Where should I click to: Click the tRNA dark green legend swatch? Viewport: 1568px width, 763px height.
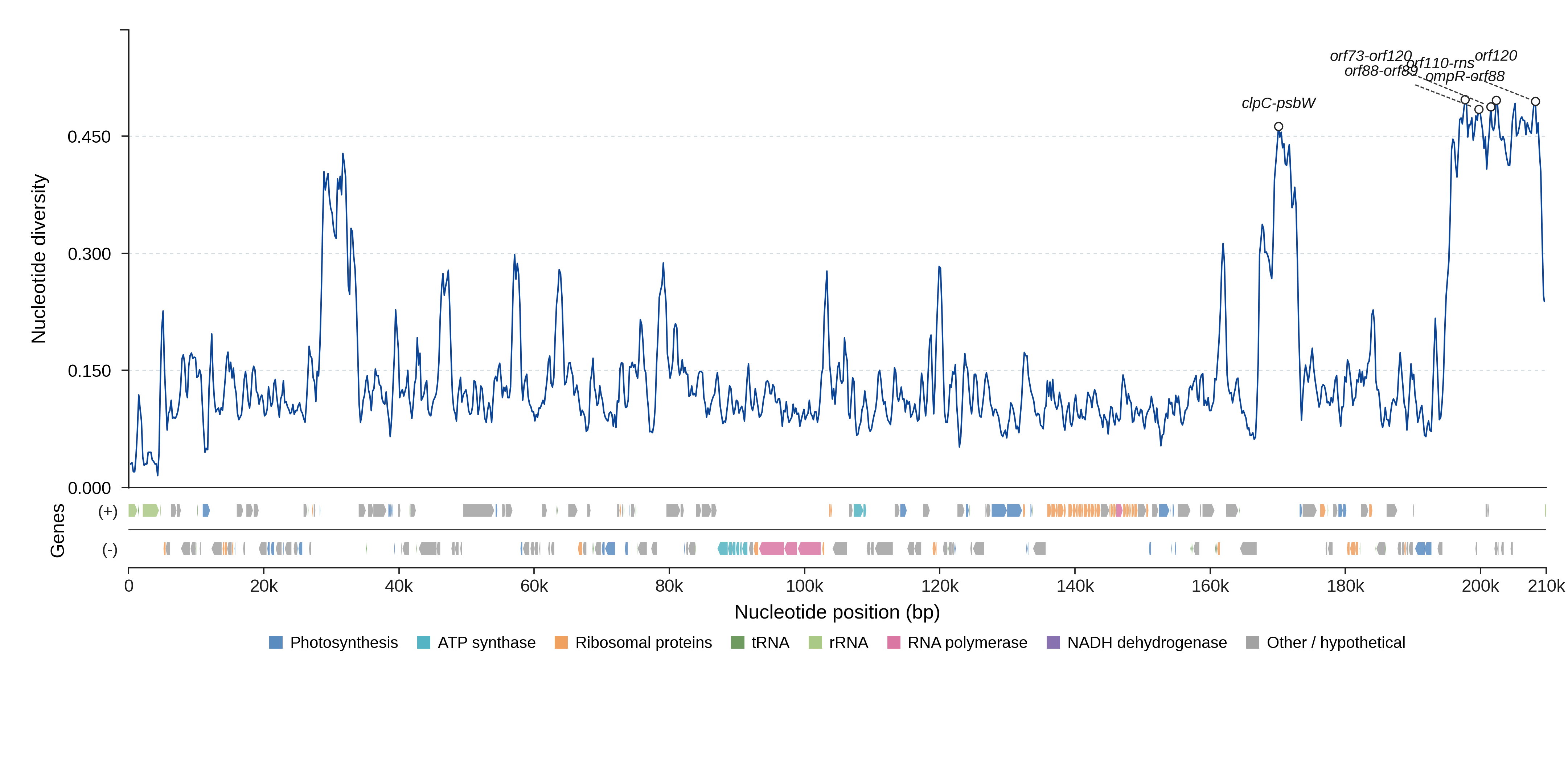coord(738,642)
